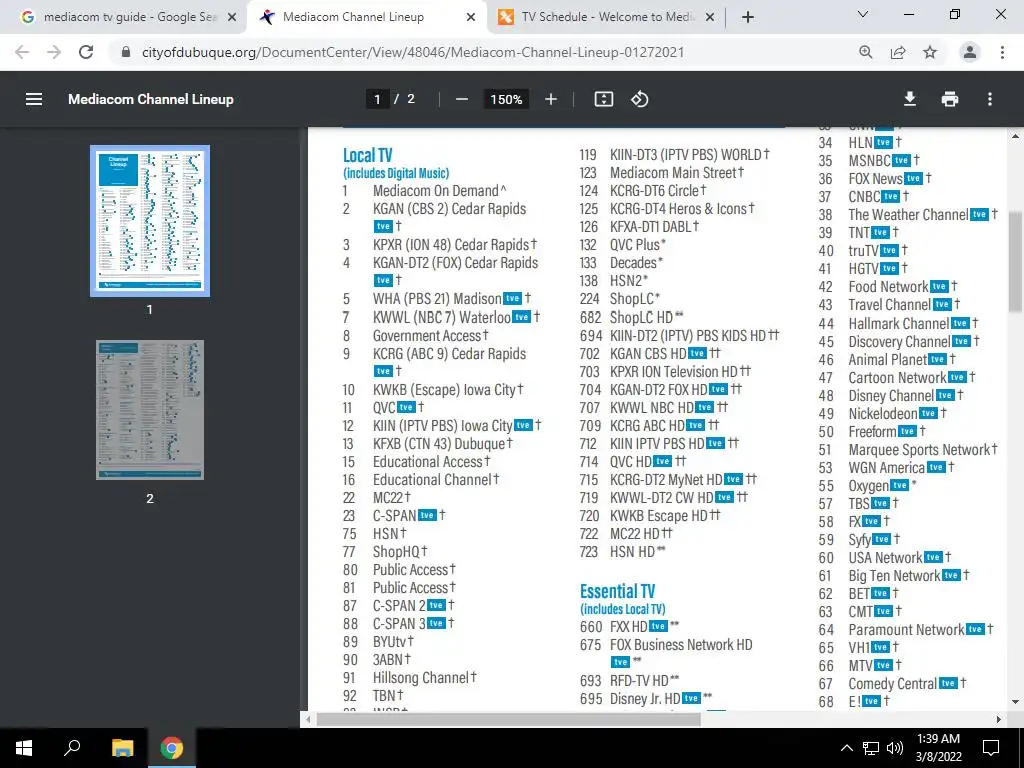View site information lock icon
Image resolution: width=1024 pixels, height=768 pixels.
pyautogui.click(x=126, y=52)
